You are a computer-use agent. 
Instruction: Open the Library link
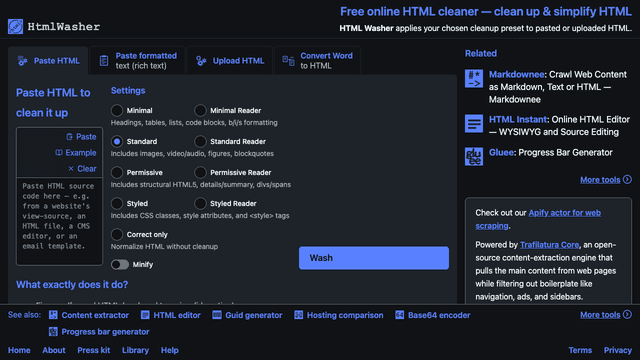[x=135, y=350]
